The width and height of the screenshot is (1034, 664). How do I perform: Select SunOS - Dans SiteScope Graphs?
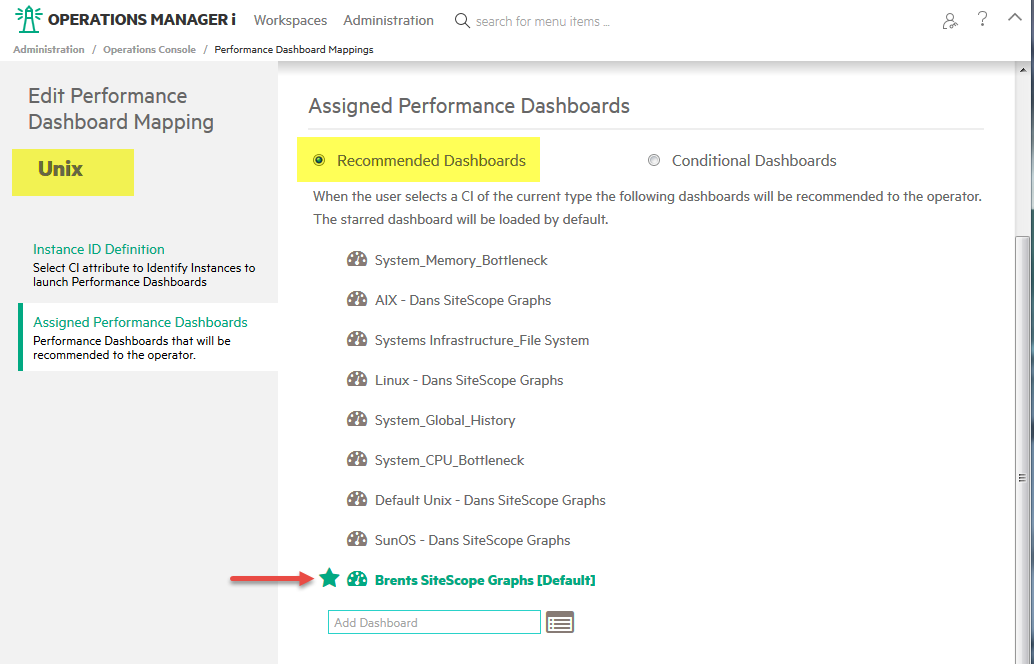click(x=473, y=540)
